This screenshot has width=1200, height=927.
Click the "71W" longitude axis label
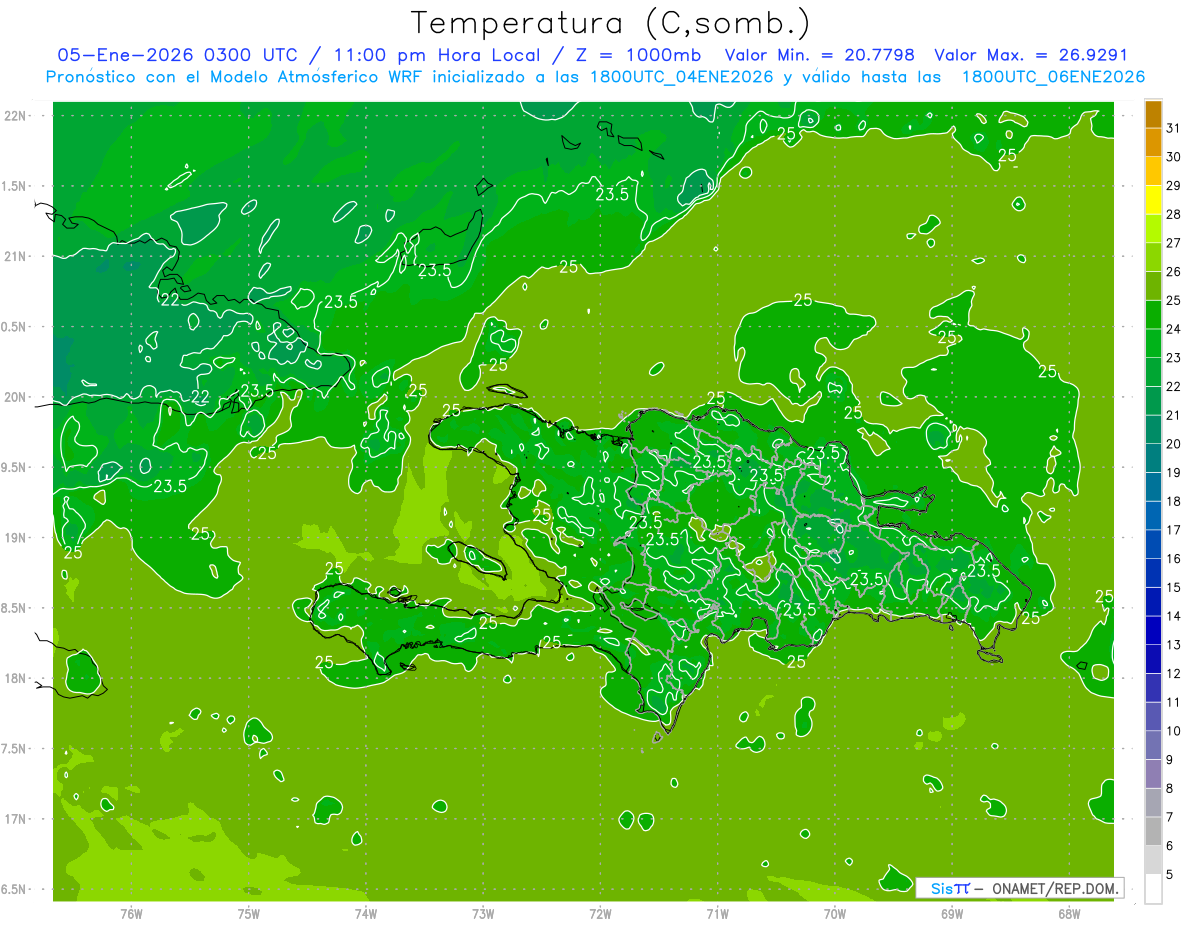point(717,913)
